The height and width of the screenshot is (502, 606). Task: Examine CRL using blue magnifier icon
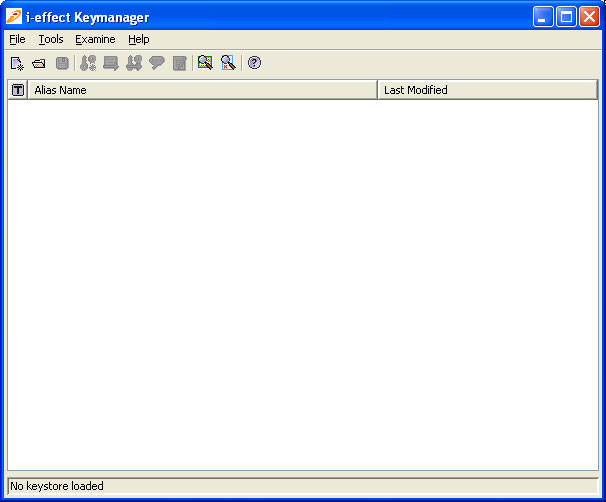coord(228,63)
